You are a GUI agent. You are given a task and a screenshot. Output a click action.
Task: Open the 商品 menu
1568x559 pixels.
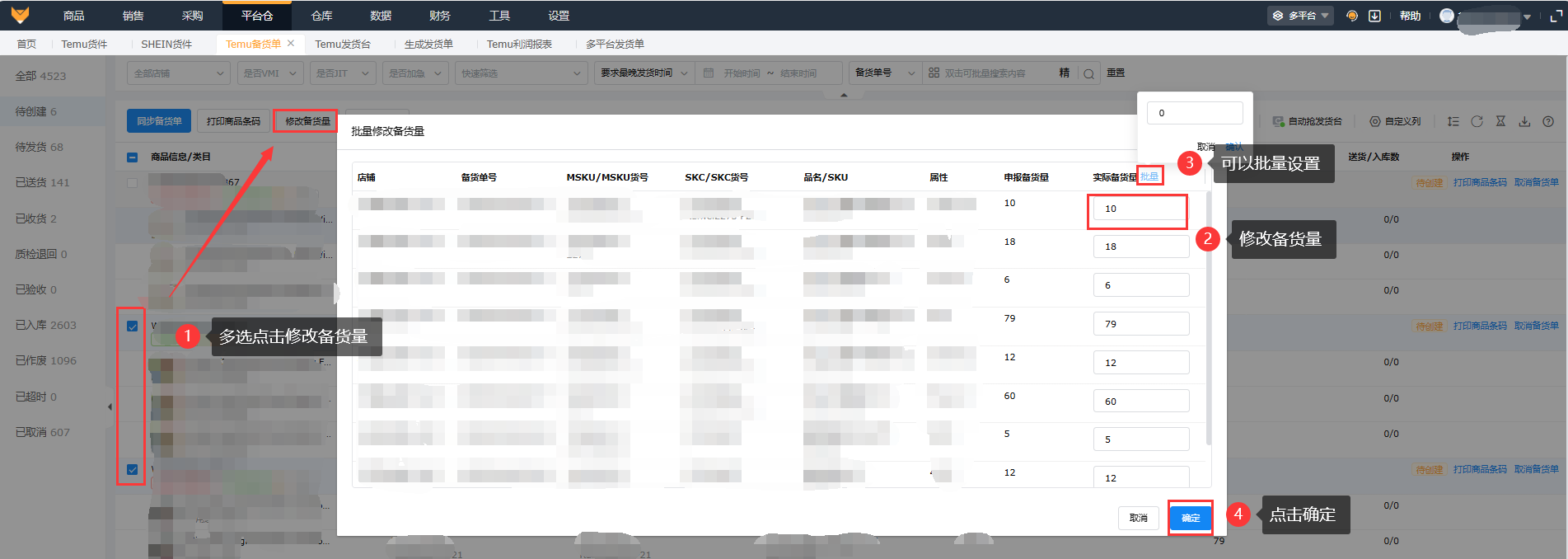pyautogui.click(x=74, y=16)
